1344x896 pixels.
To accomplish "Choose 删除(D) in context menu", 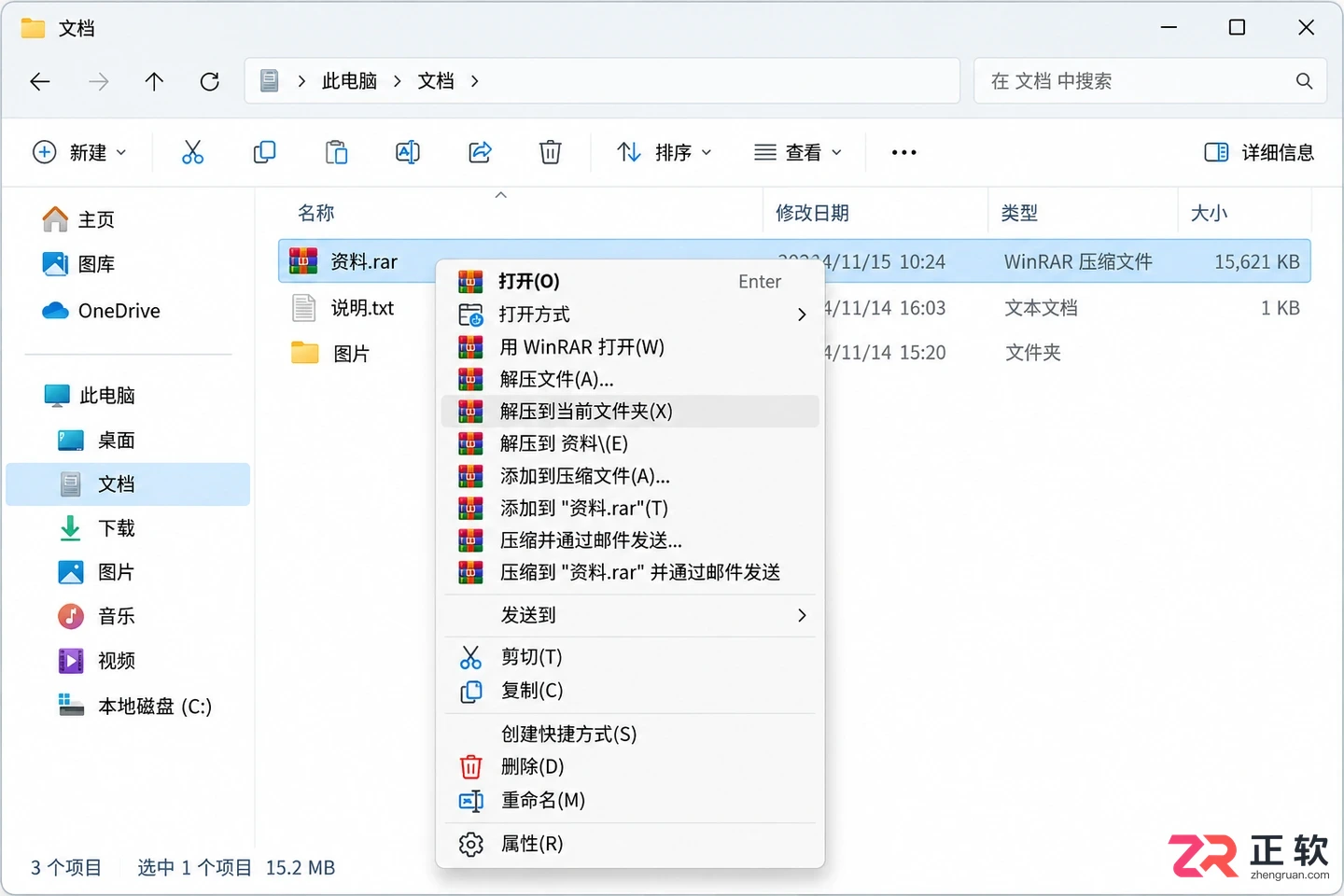I will 630,766.
